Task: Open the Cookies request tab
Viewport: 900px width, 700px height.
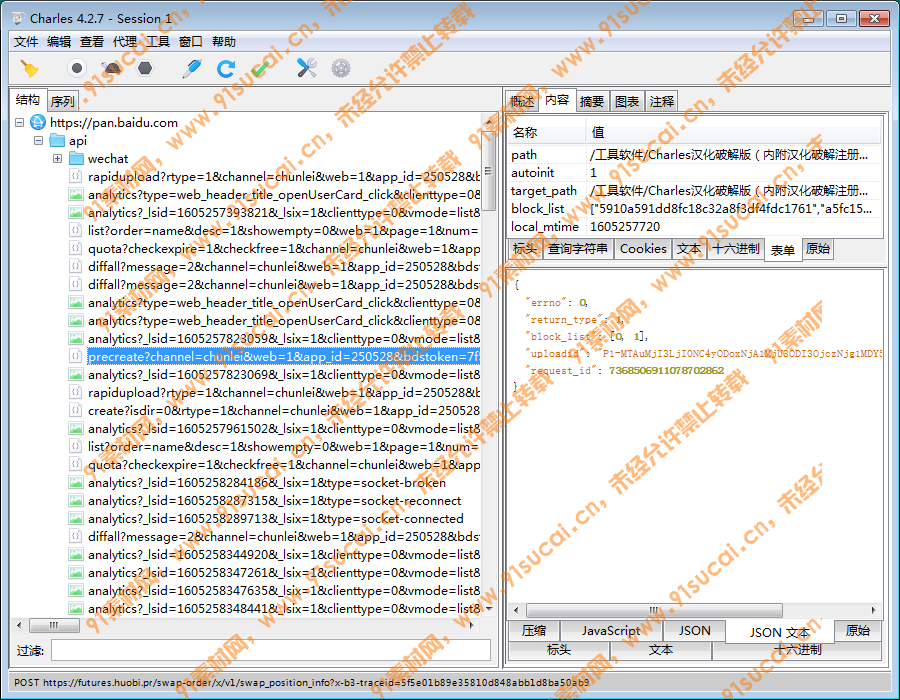Action: click(x=643, y=249)
